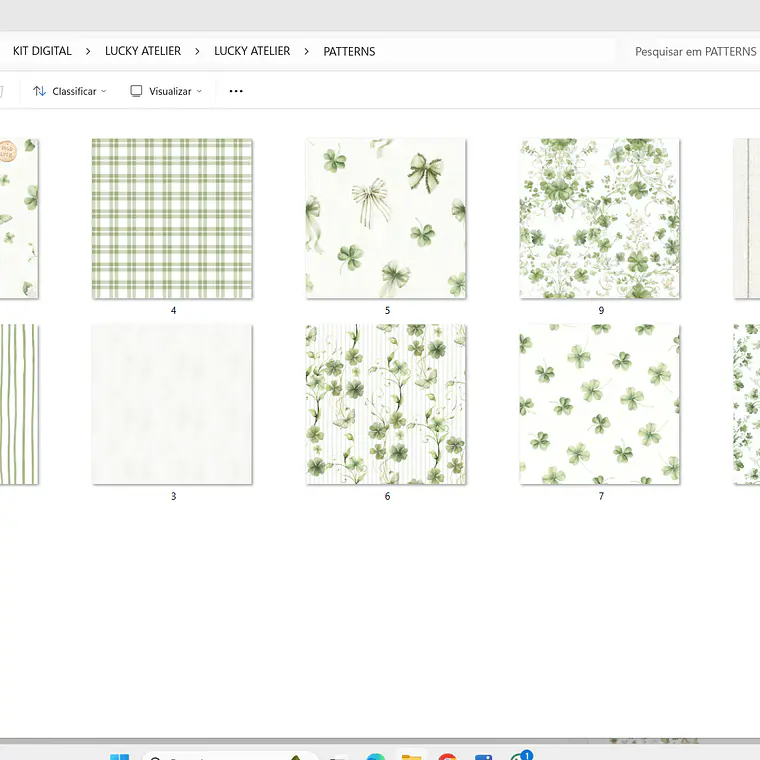
Task: Open the Classificar sort dropdown
Action: [x=70, y=91]
